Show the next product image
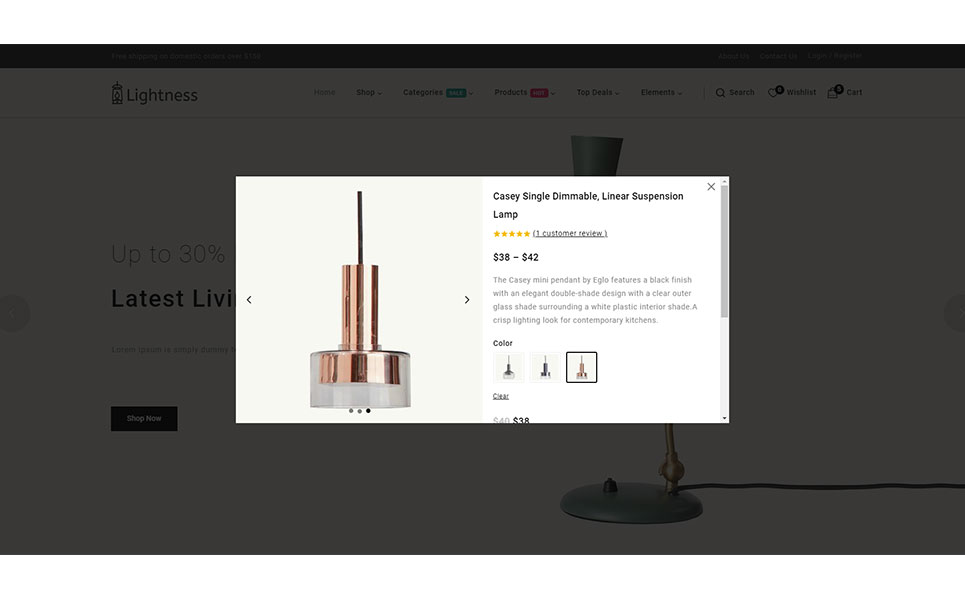 pos(466,300)
